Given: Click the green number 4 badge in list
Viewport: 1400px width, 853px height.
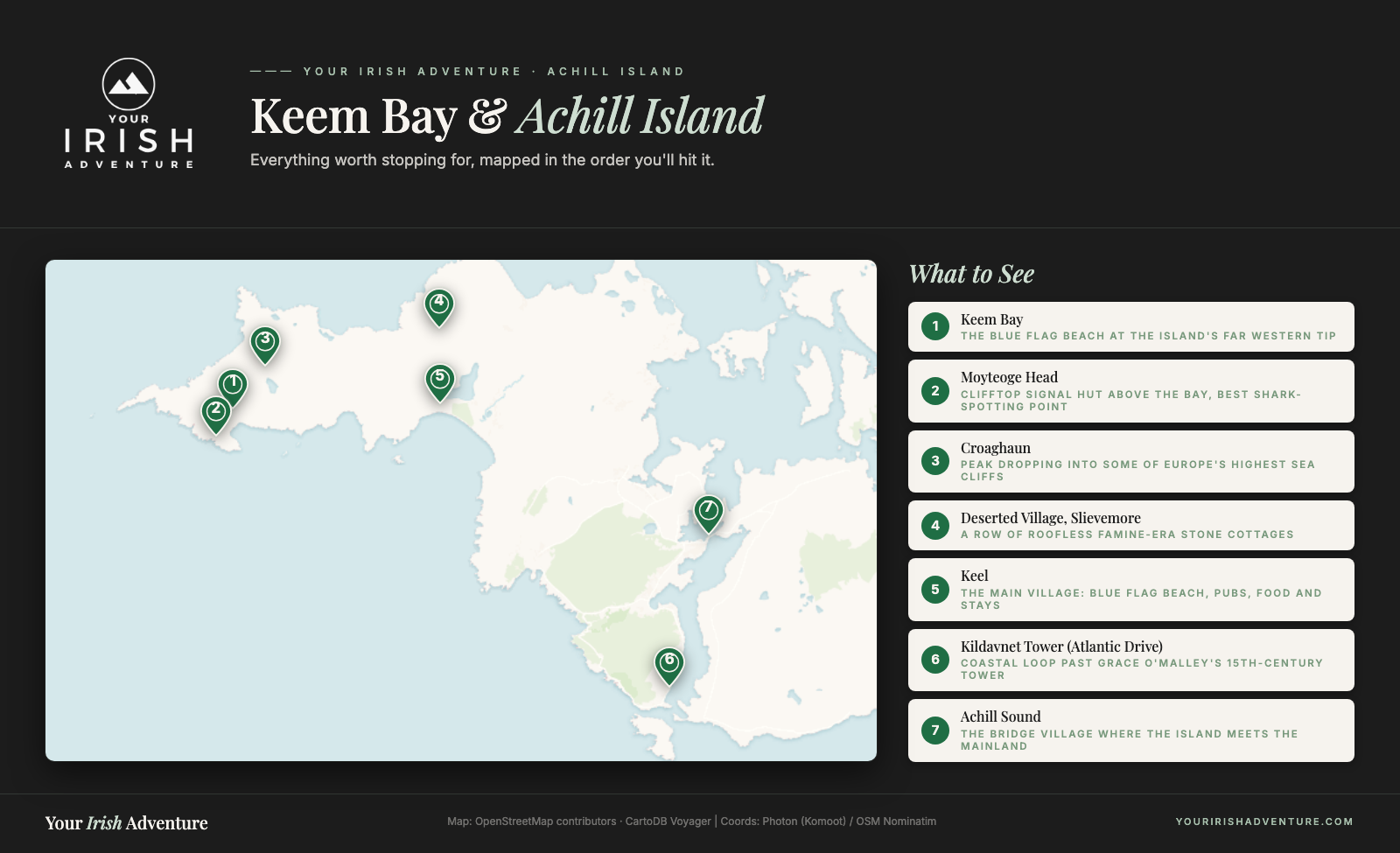Looking at the screenshot, I should point(935,526).
